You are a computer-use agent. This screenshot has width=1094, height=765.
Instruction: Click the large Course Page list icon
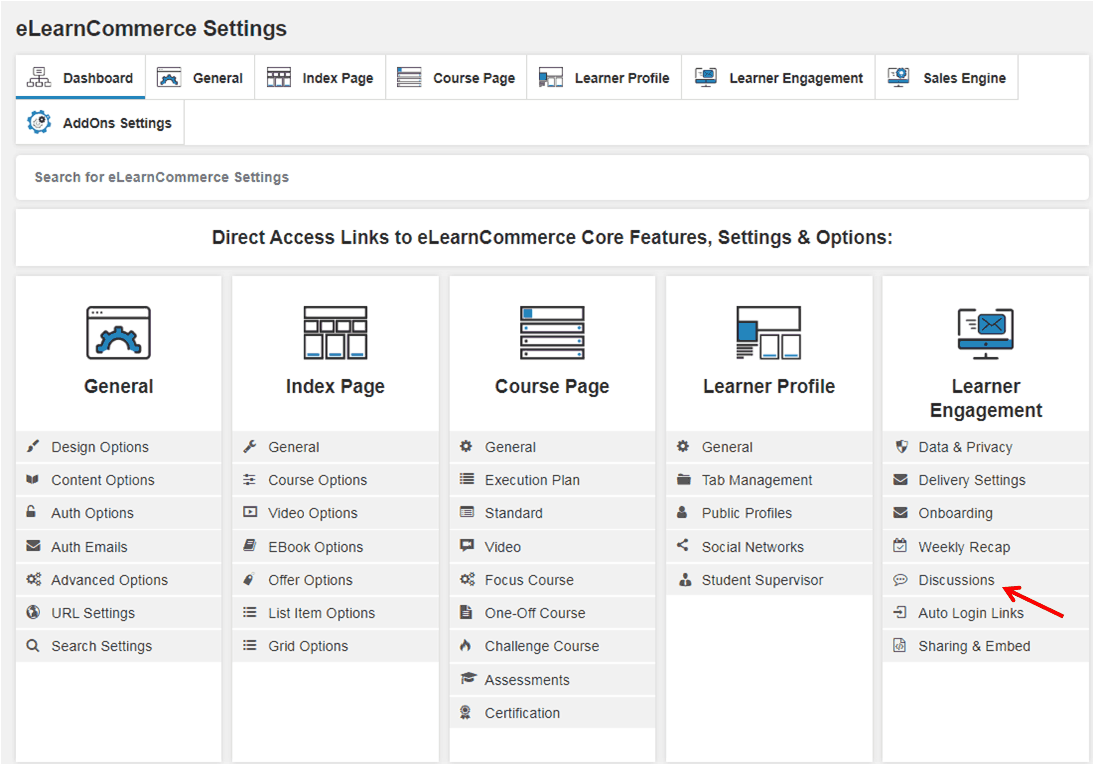coord(552,333)
